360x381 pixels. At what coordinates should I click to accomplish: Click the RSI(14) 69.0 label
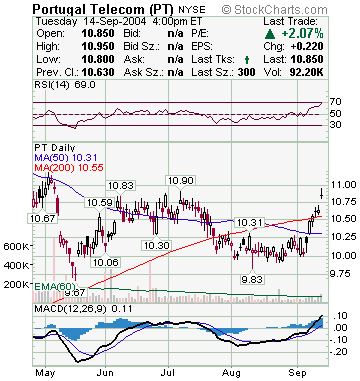(65, 85)
